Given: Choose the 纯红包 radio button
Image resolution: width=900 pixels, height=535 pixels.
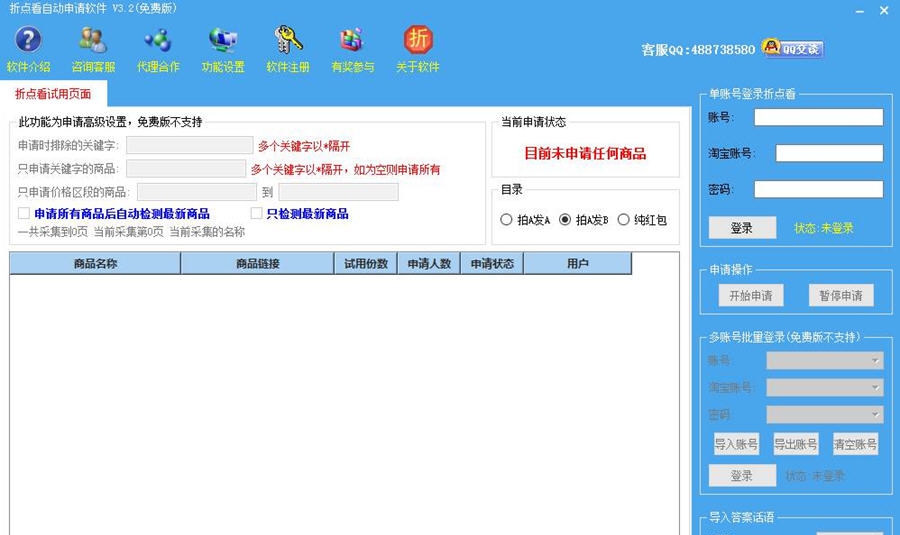Looking at the screenshot, I should coord(623,220).
